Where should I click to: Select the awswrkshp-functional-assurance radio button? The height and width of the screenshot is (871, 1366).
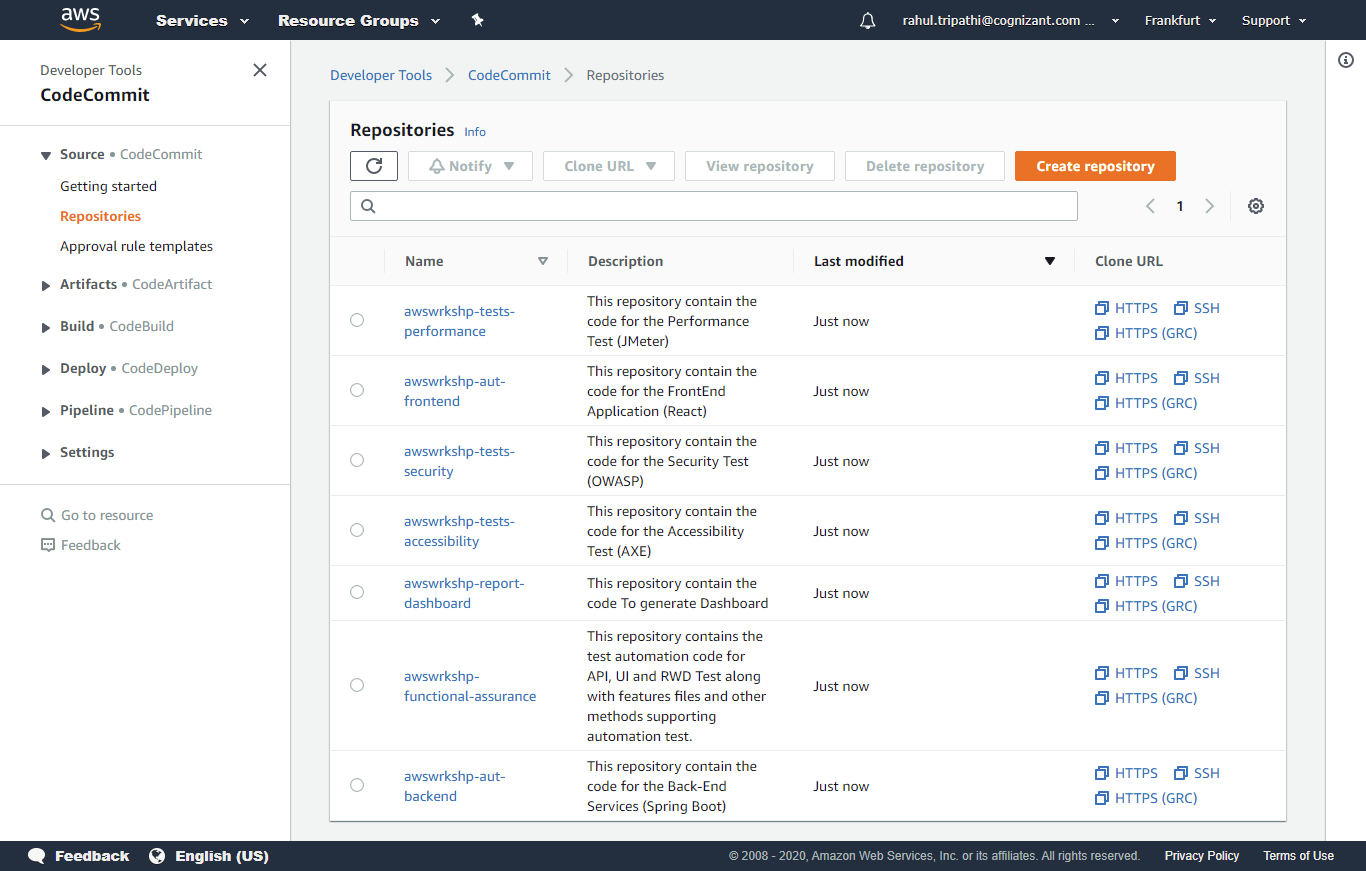tap(357, 685)
